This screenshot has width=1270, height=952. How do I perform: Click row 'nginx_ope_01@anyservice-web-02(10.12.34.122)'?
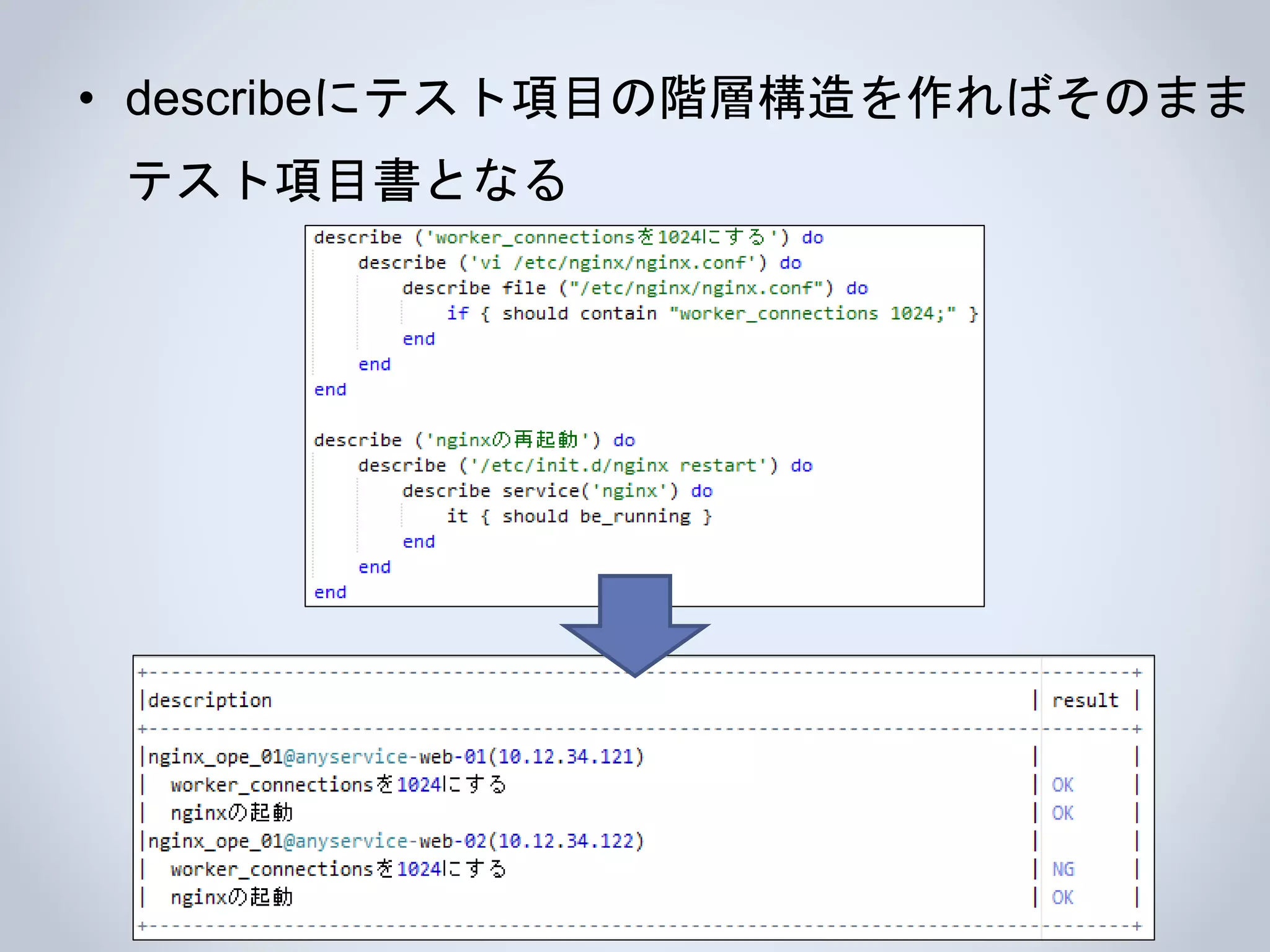(396, 841)
